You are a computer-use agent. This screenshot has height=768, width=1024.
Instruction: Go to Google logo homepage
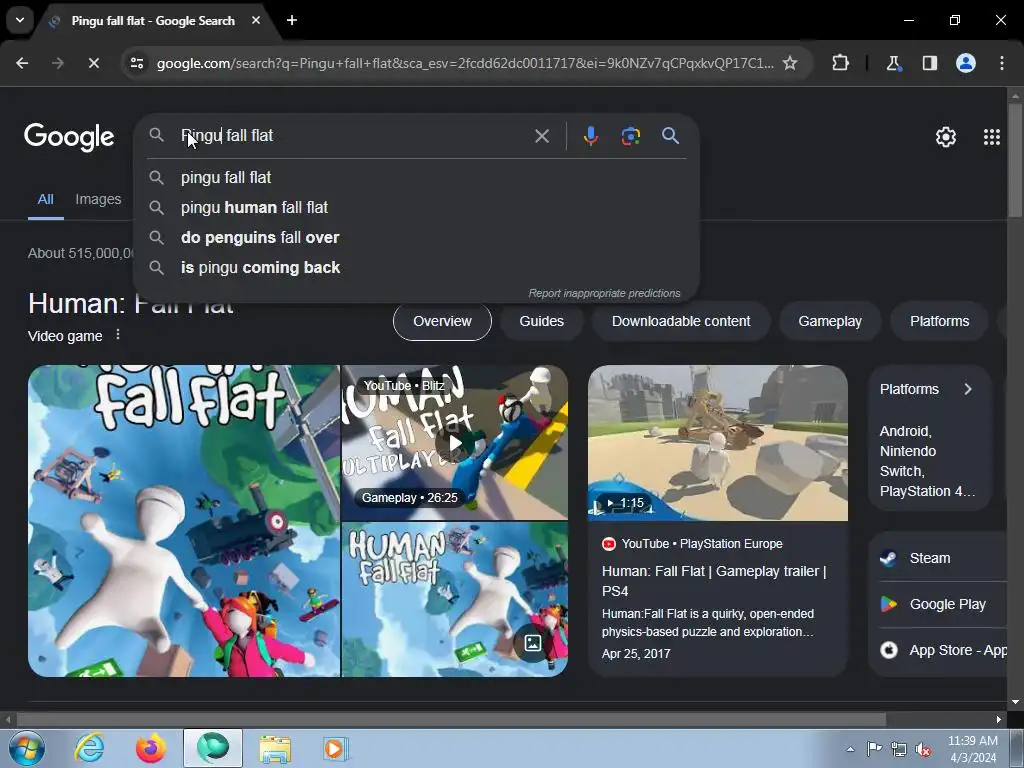[69, 137]
